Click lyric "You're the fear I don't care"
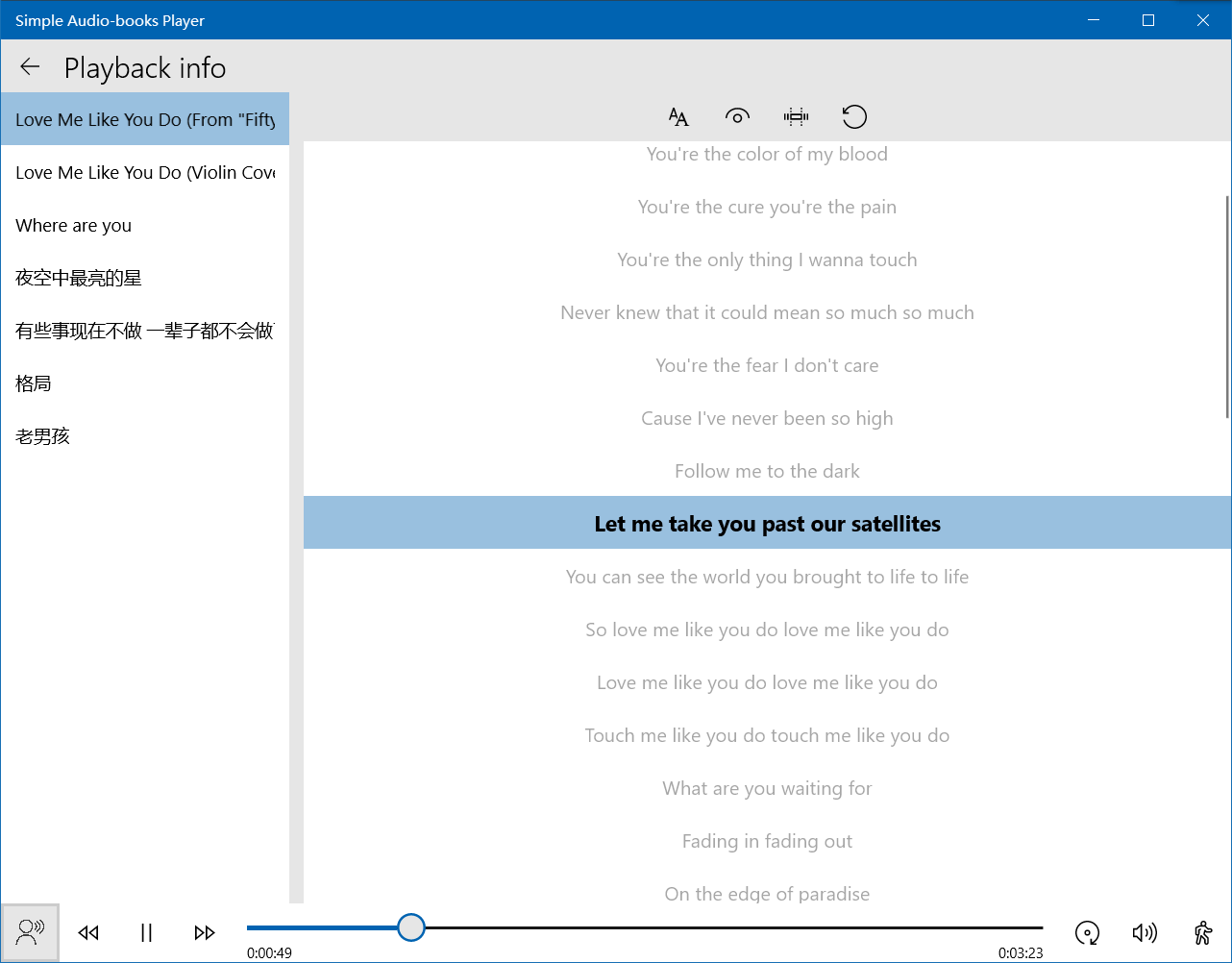 pyautogui.click(x=767, y=365)
